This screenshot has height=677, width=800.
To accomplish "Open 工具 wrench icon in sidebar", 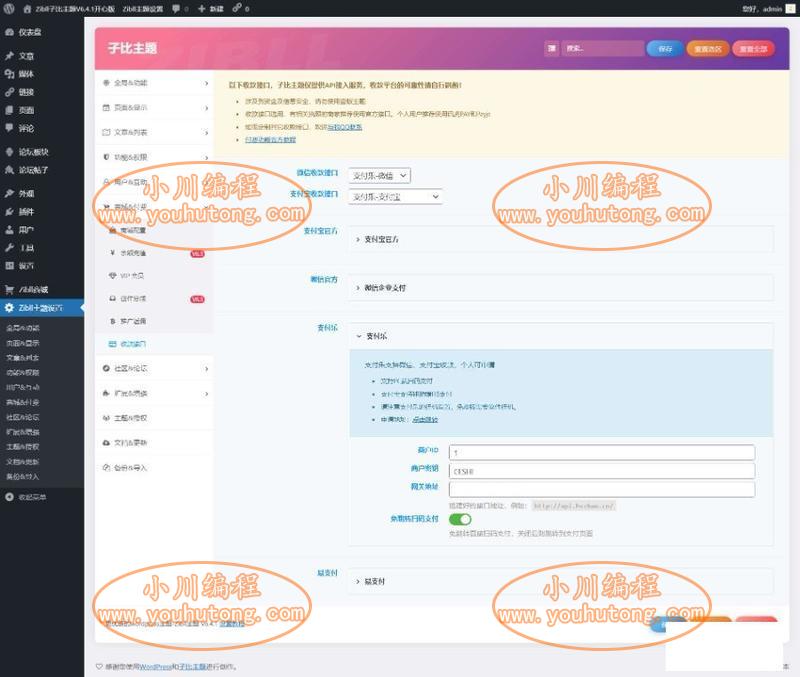I will (9, 248).
